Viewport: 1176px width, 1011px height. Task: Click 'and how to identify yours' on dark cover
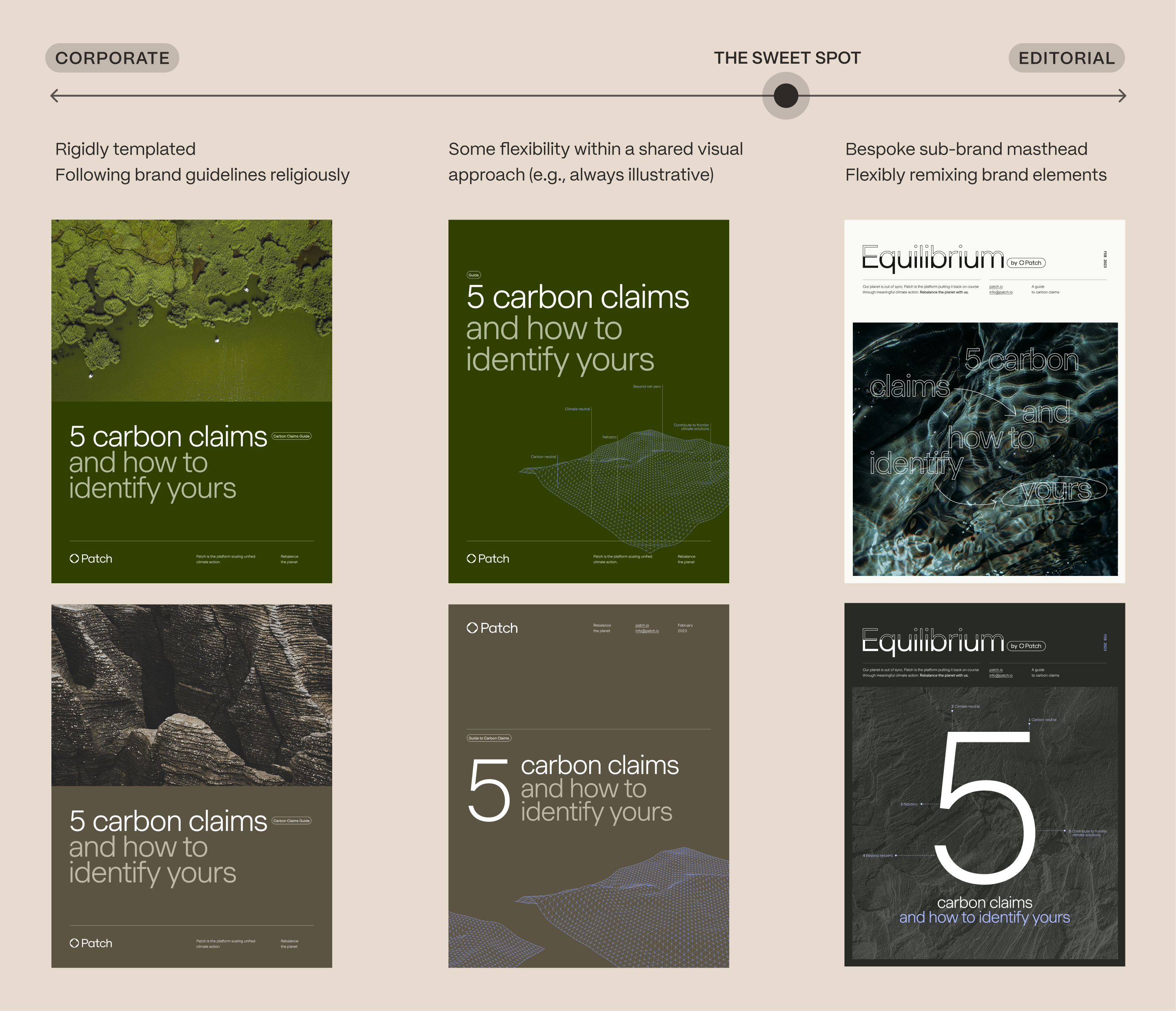click(x=985, y=918)
